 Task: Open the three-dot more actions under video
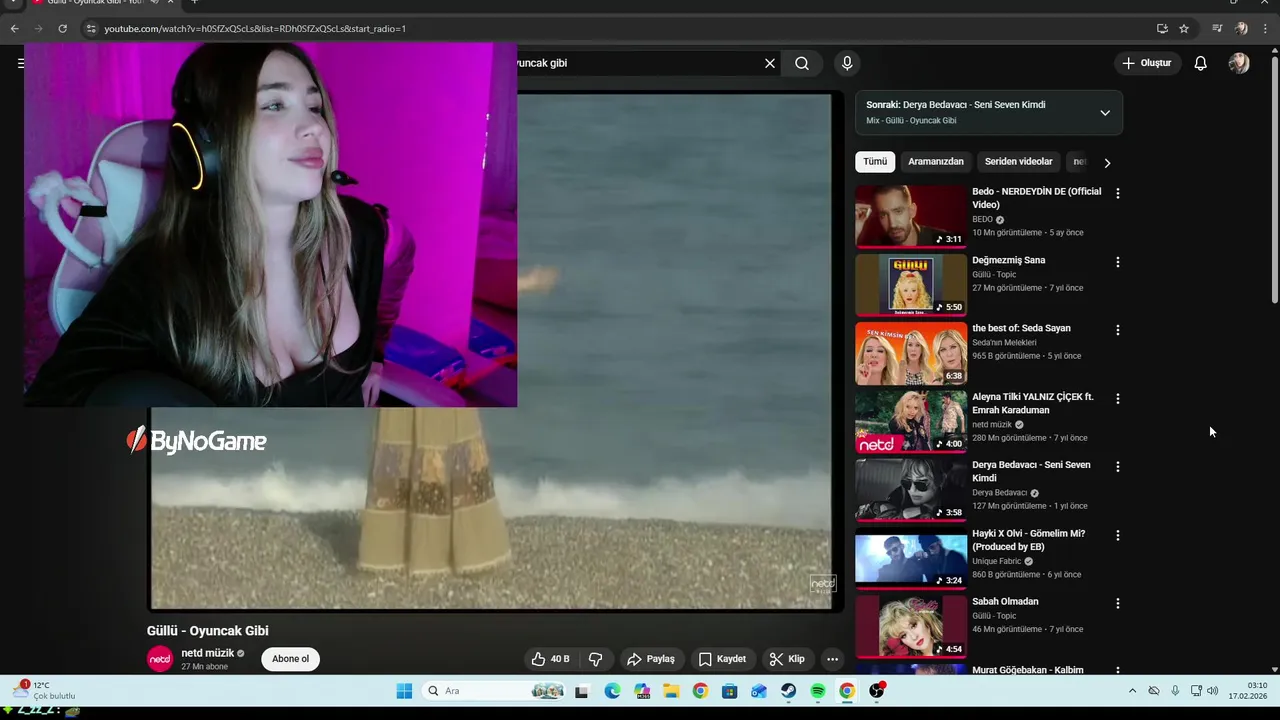point(832,659)
